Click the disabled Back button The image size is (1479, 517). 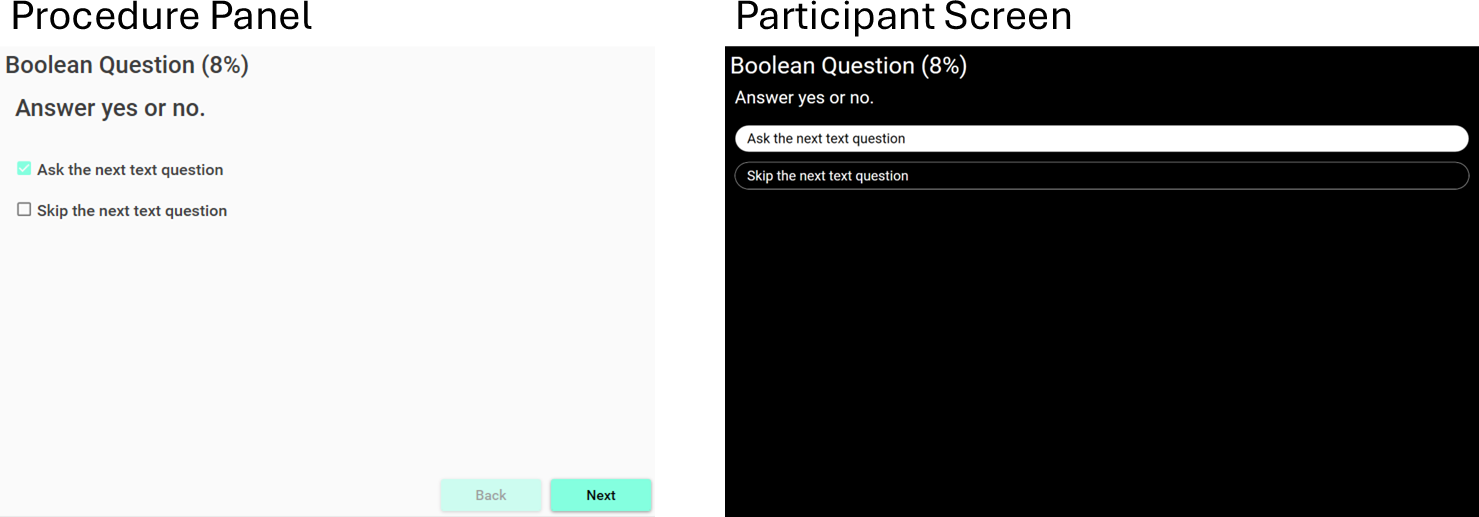(x=491, y=495)
